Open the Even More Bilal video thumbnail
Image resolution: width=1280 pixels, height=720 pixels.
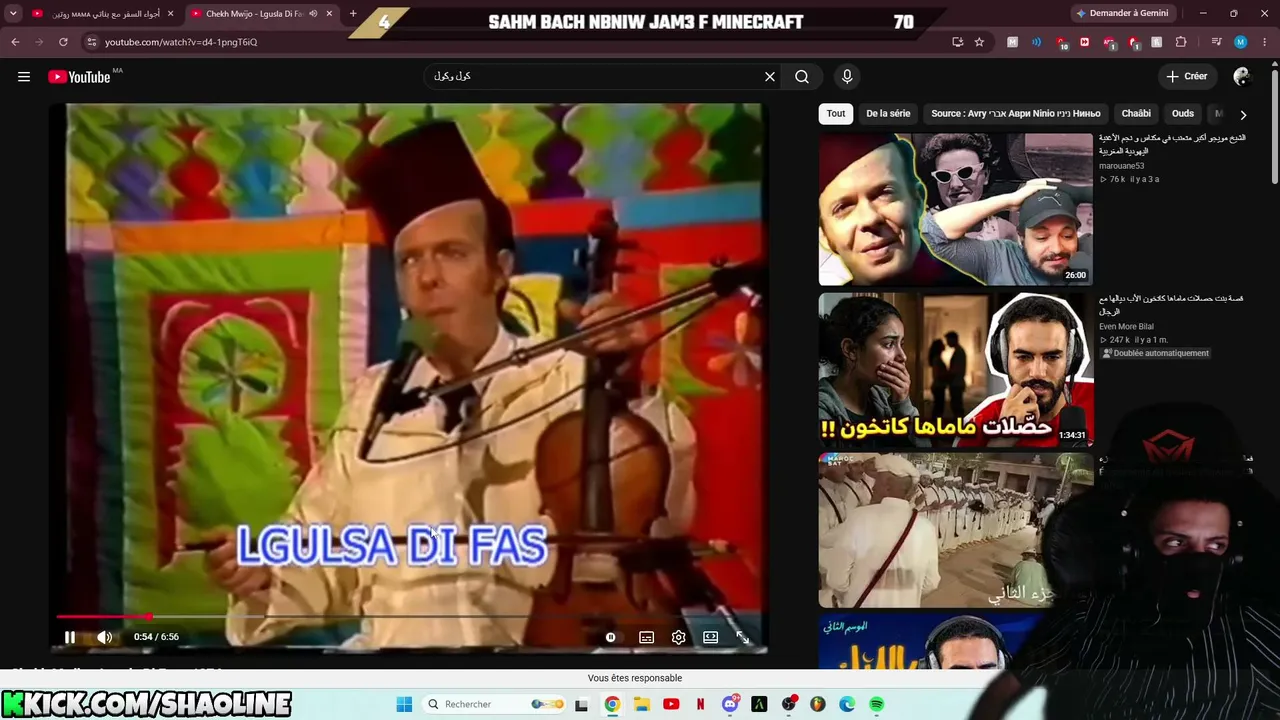[956, 370]
